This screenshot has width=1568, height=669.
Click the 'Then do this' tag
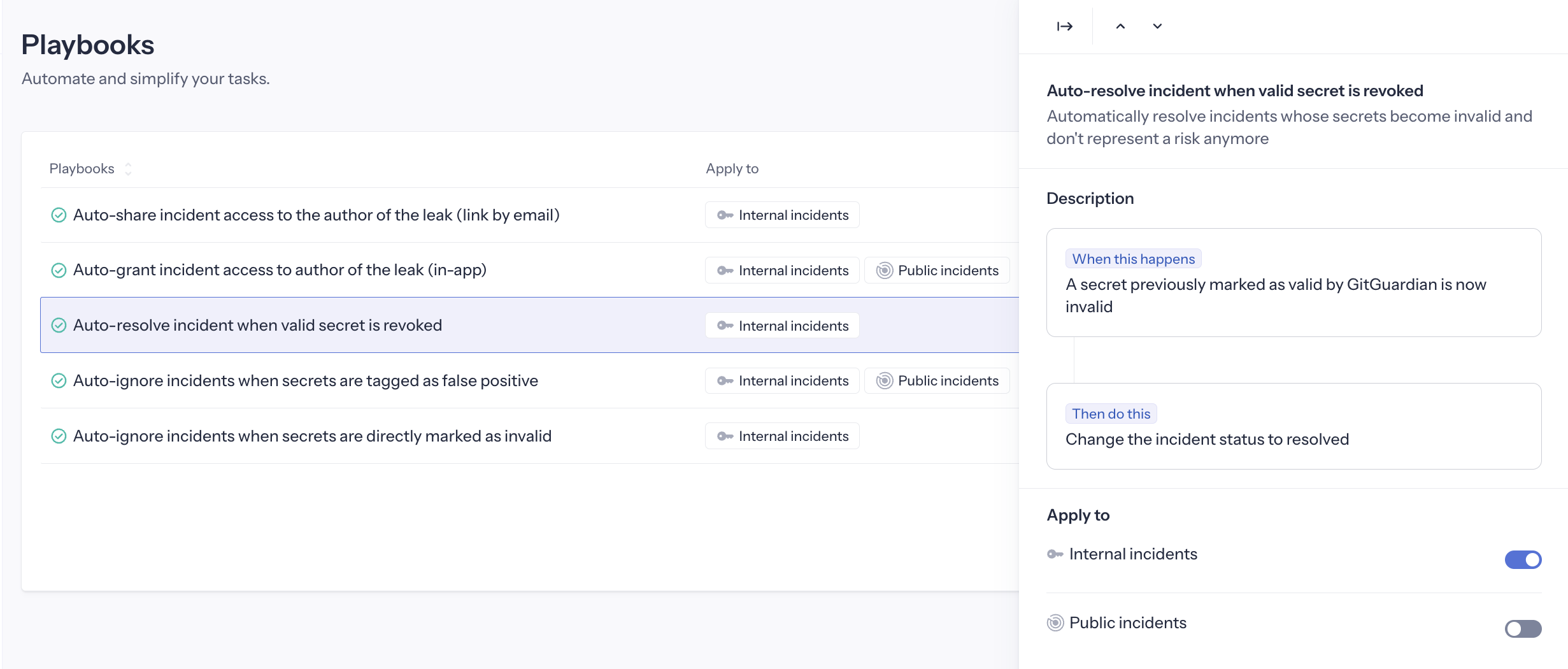click(x=1111, y=414)
